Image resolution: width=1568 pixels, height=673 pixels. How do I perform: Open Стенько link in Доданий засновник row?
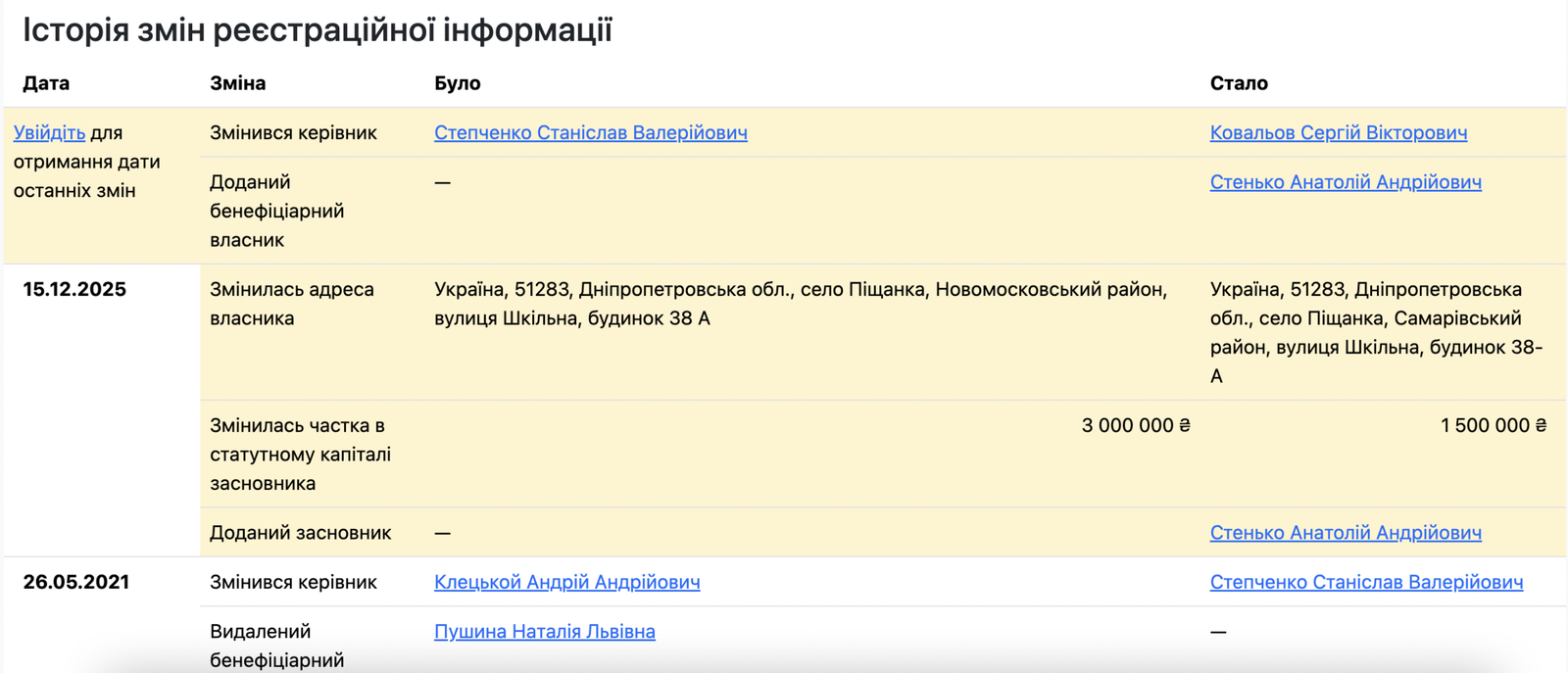tap(1345, 533)
